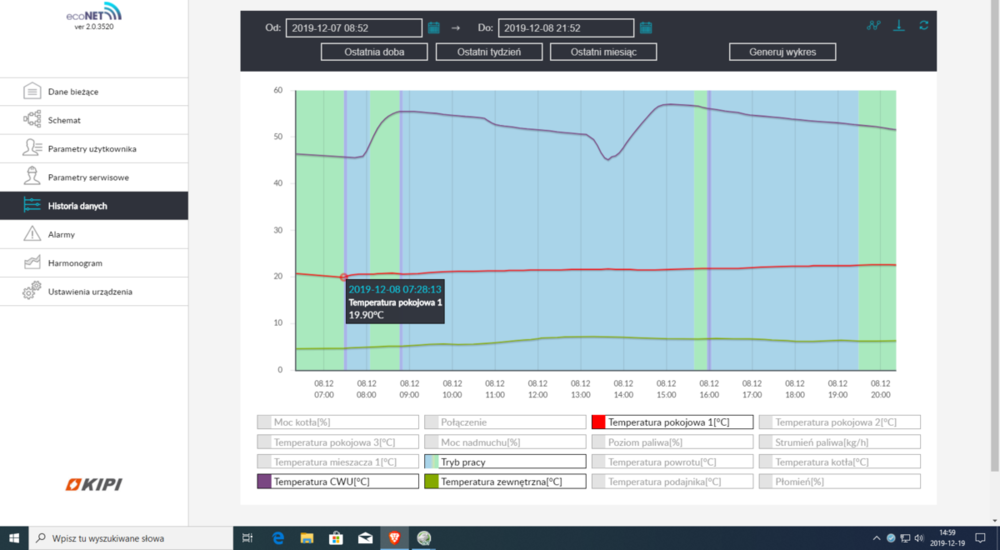Click the chart line-type icon in header
Image resolution: width=1000 pixels, height=550 pixels.
click(x=874, y=26)
